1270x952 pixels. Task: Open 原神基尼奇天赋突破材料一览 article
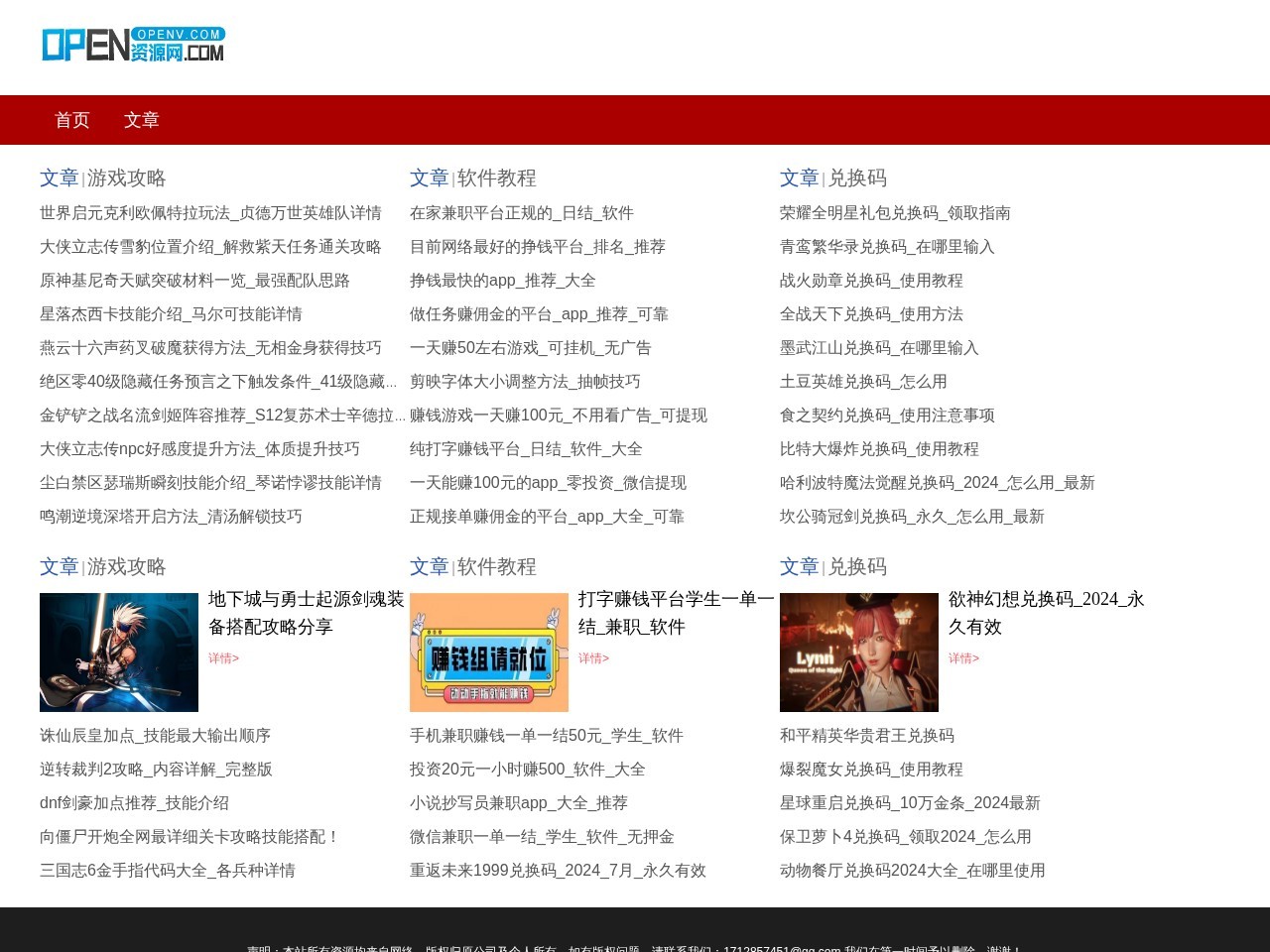click(194, 281)
